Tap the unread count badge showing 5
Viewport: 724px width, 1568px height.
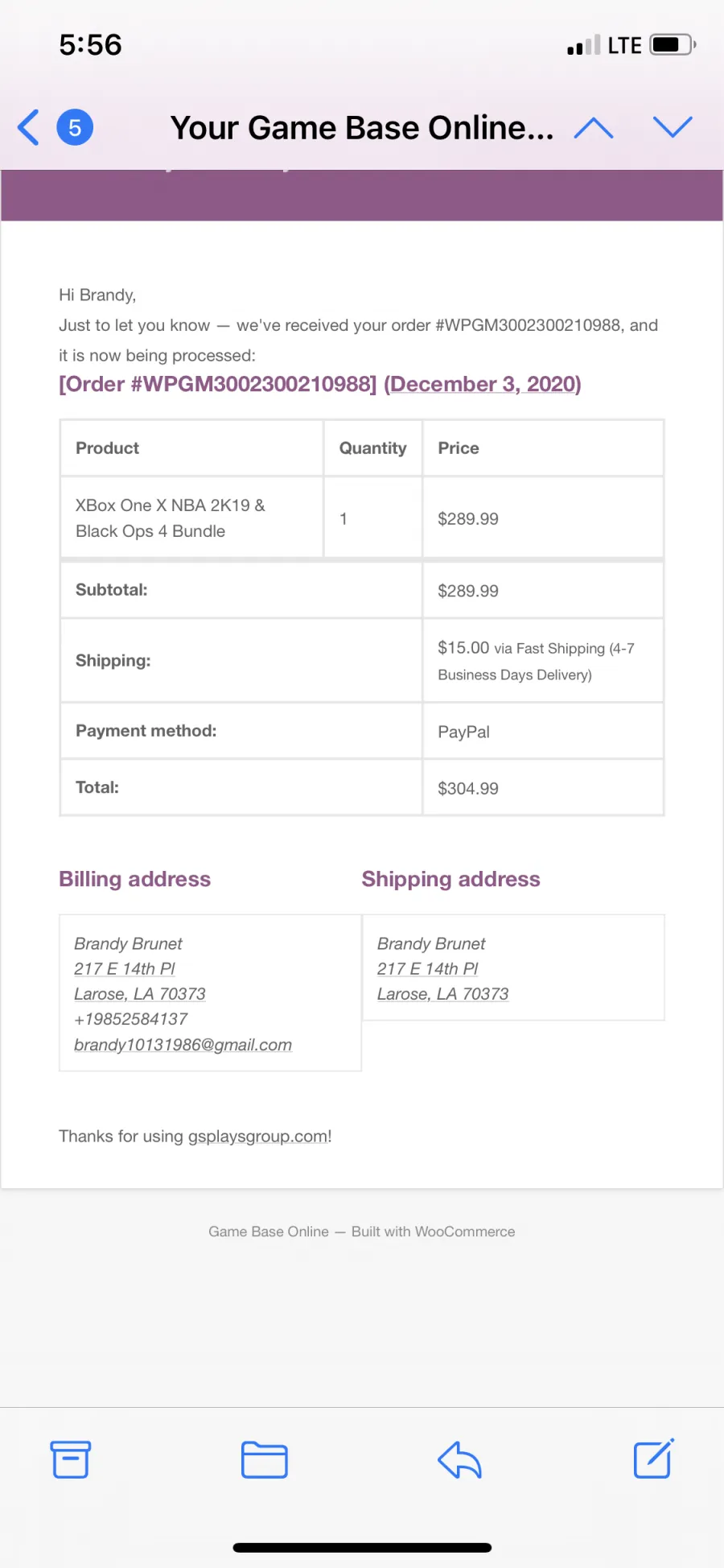pos(75,127)
